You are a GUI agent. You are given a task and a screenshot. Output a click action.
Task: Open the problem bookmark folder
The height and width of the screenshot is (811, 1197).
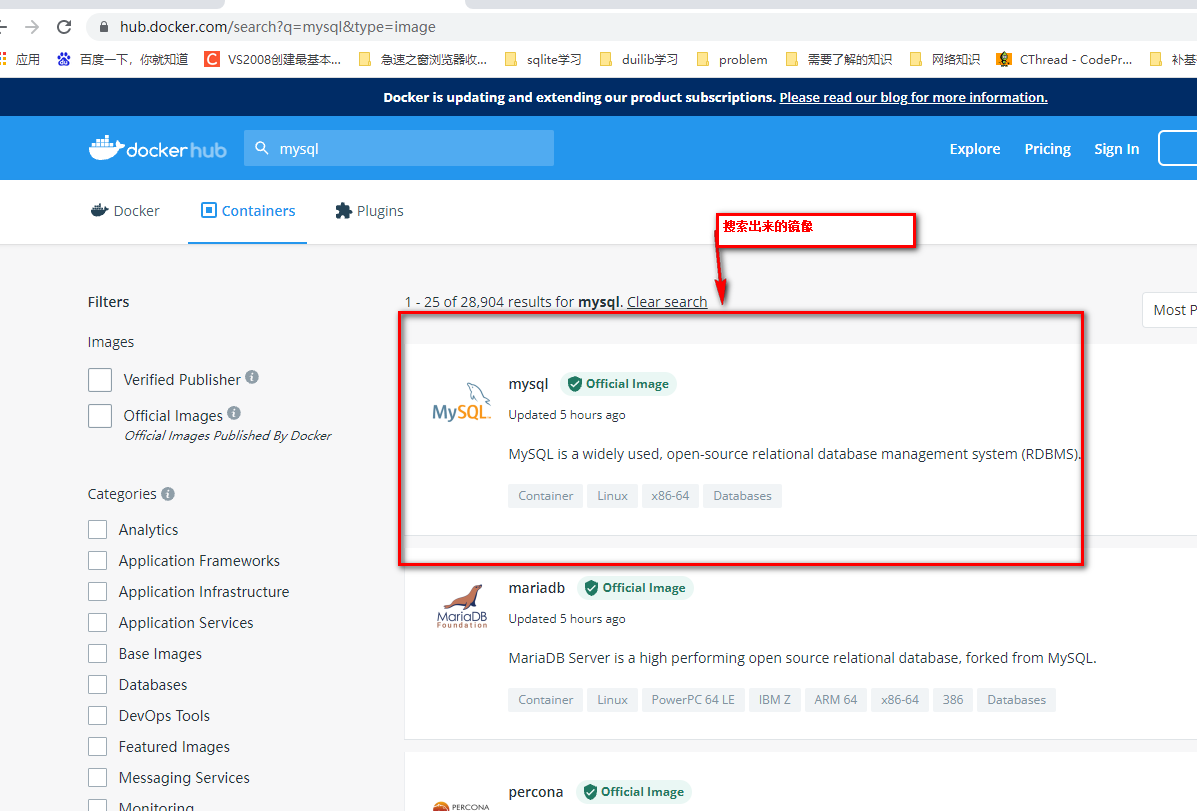[732, 60]
